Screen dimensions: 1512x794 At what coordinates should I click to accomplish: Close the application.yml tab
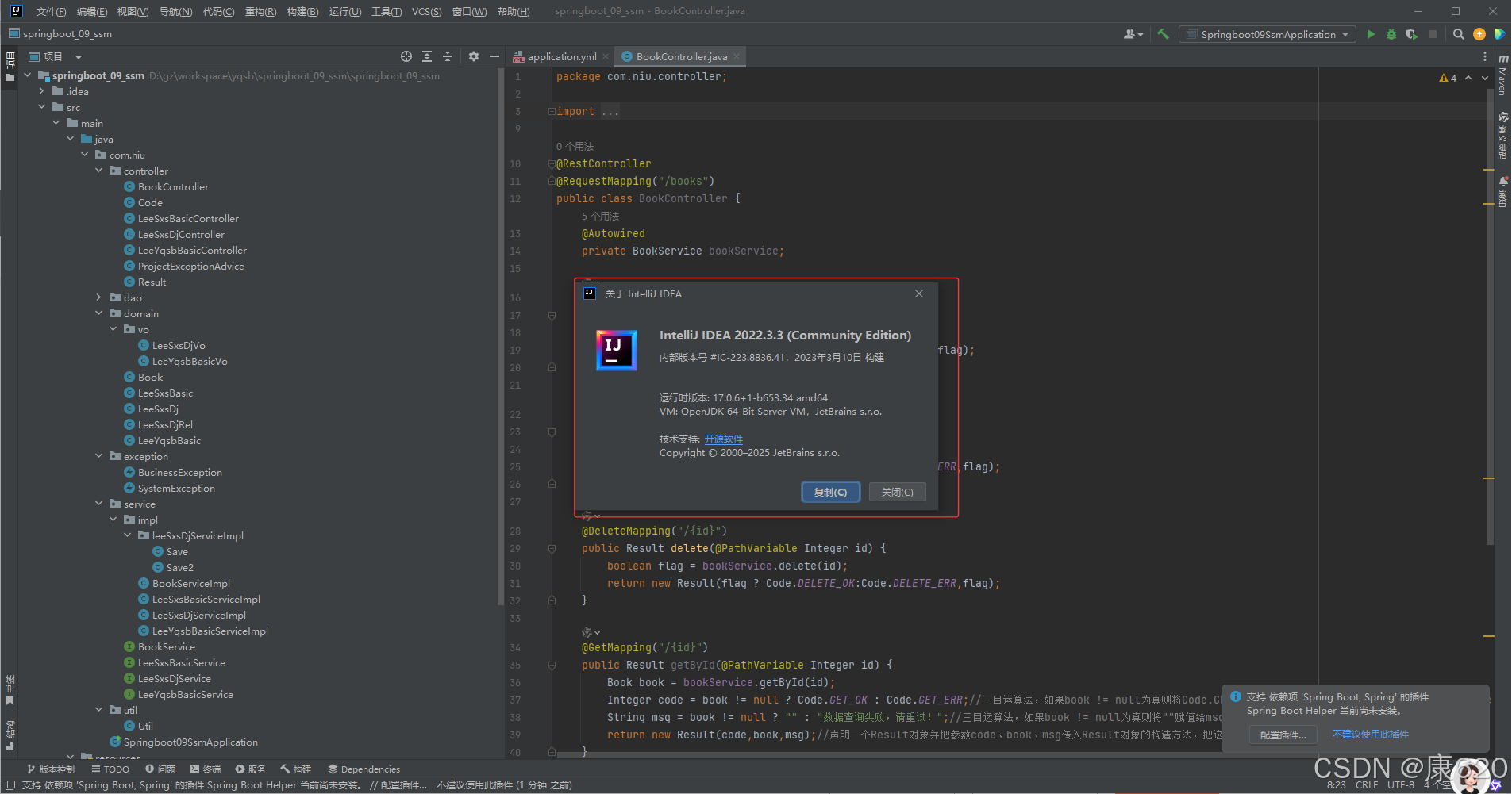[x=606, y=56]
